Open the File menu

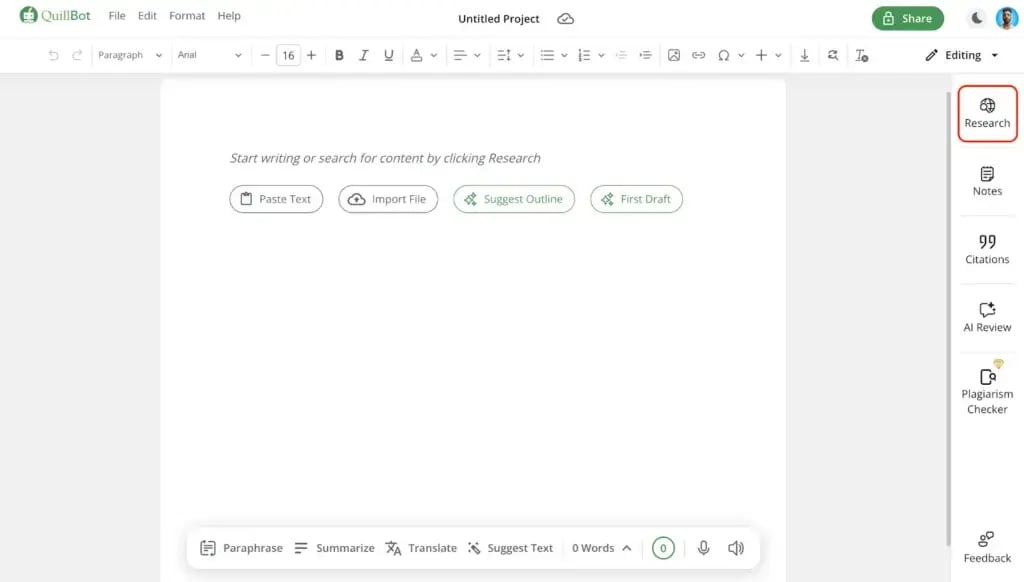point(117,16)
